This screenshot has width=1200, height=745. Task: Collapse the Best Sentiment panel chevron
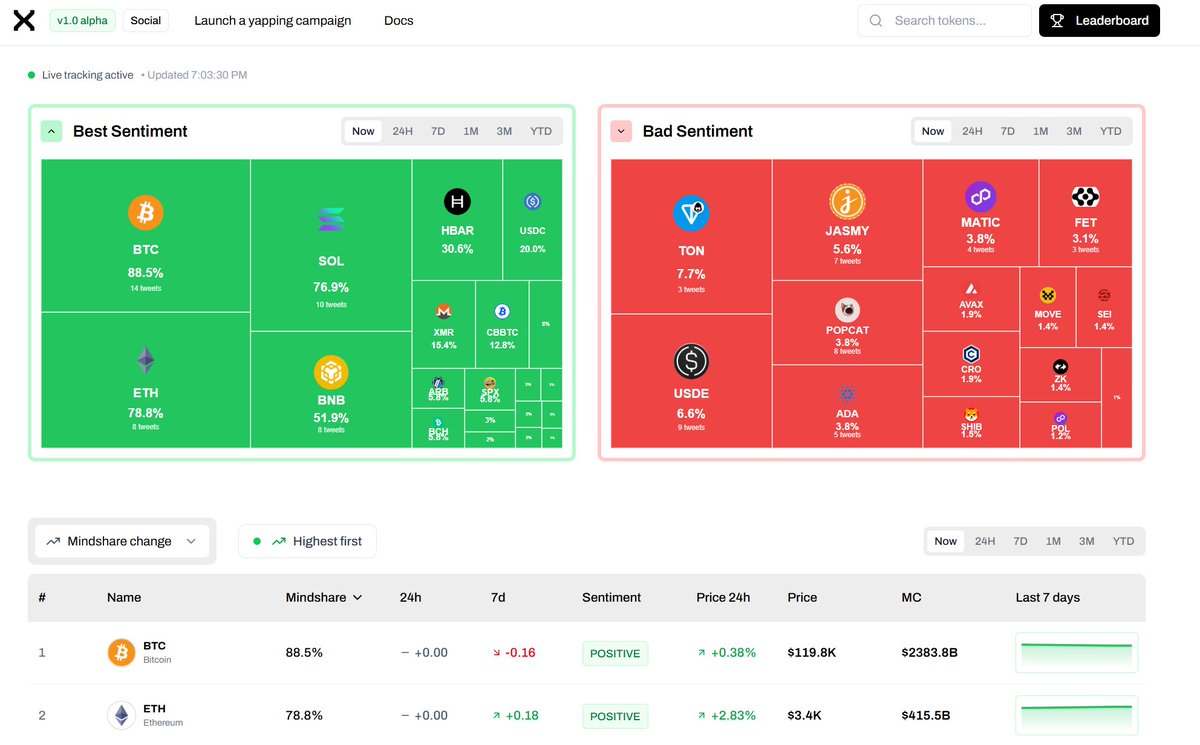point(52,131)
